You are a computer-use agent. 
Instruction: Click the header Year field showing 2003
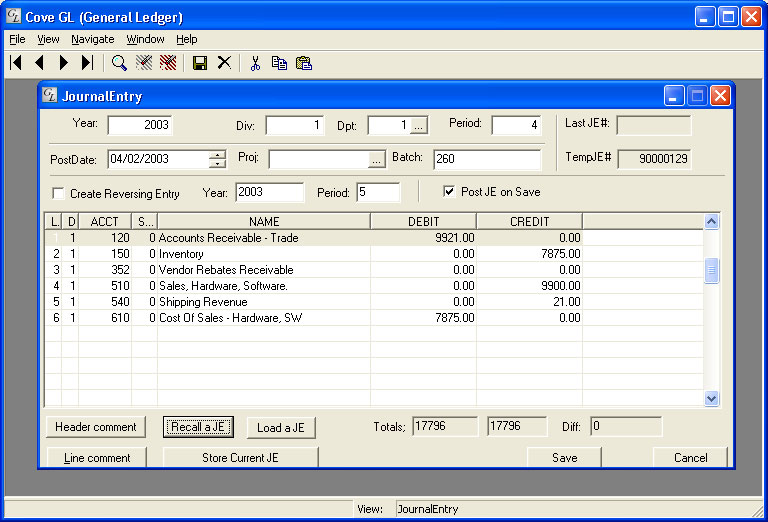pyautogui.click(x=140, y=125)
